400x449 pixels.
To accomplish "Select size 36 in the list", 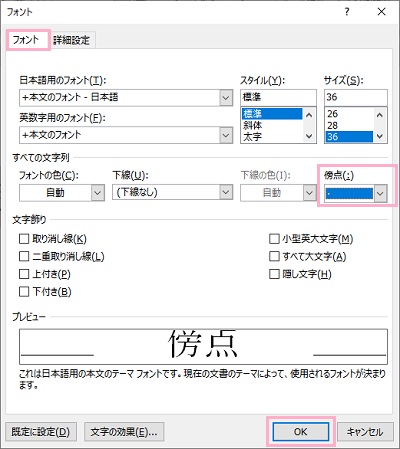I will [x=349, y=137].
